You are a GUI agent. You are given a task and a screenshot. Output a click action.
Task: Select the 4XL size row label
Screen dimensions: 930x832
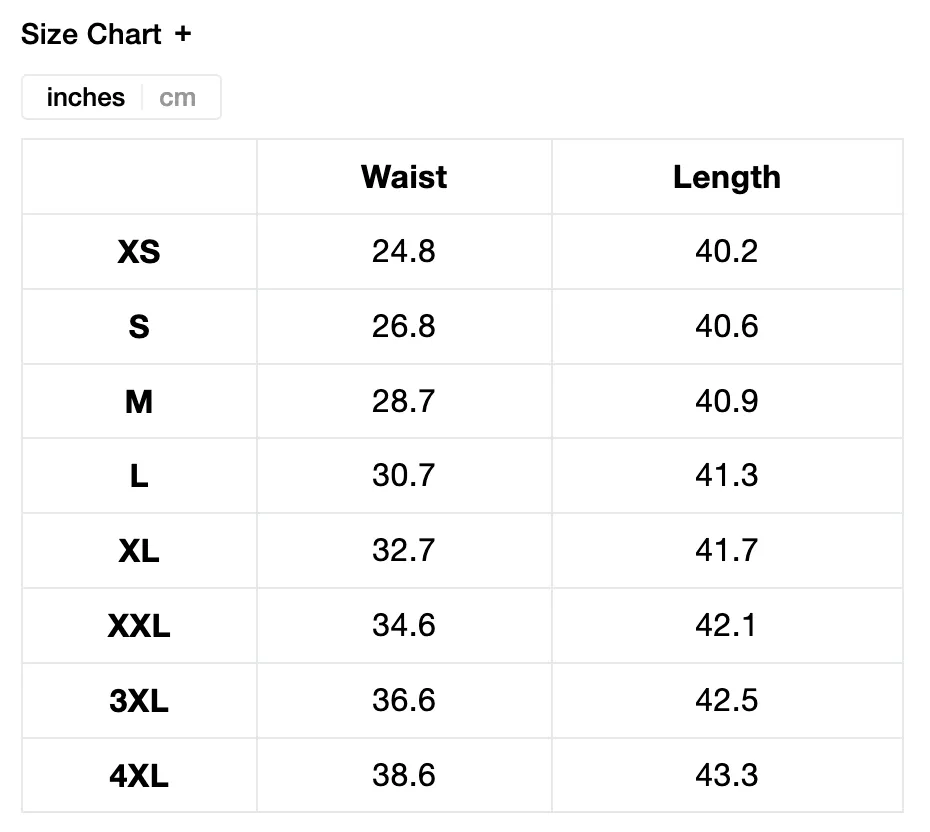[139, 776]
